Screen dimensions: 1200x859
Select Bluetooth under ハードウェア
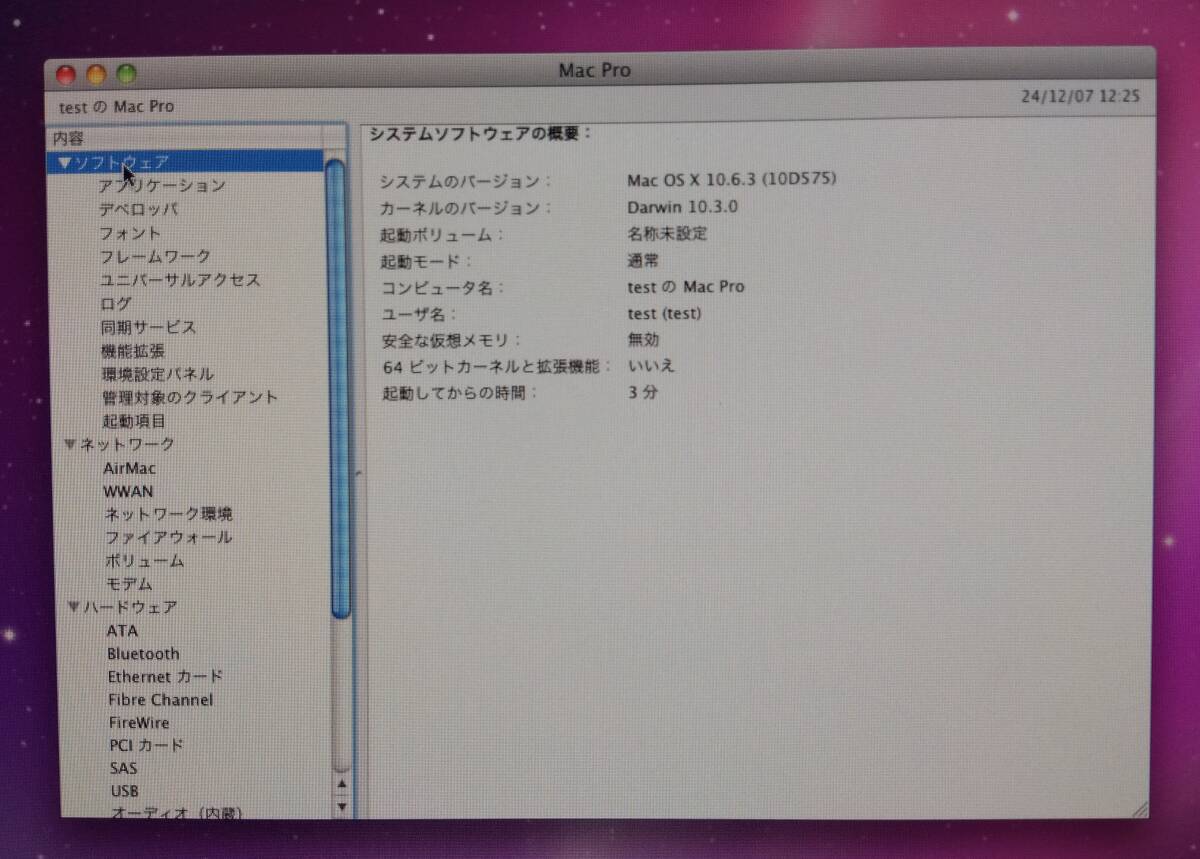pos(144,654)
